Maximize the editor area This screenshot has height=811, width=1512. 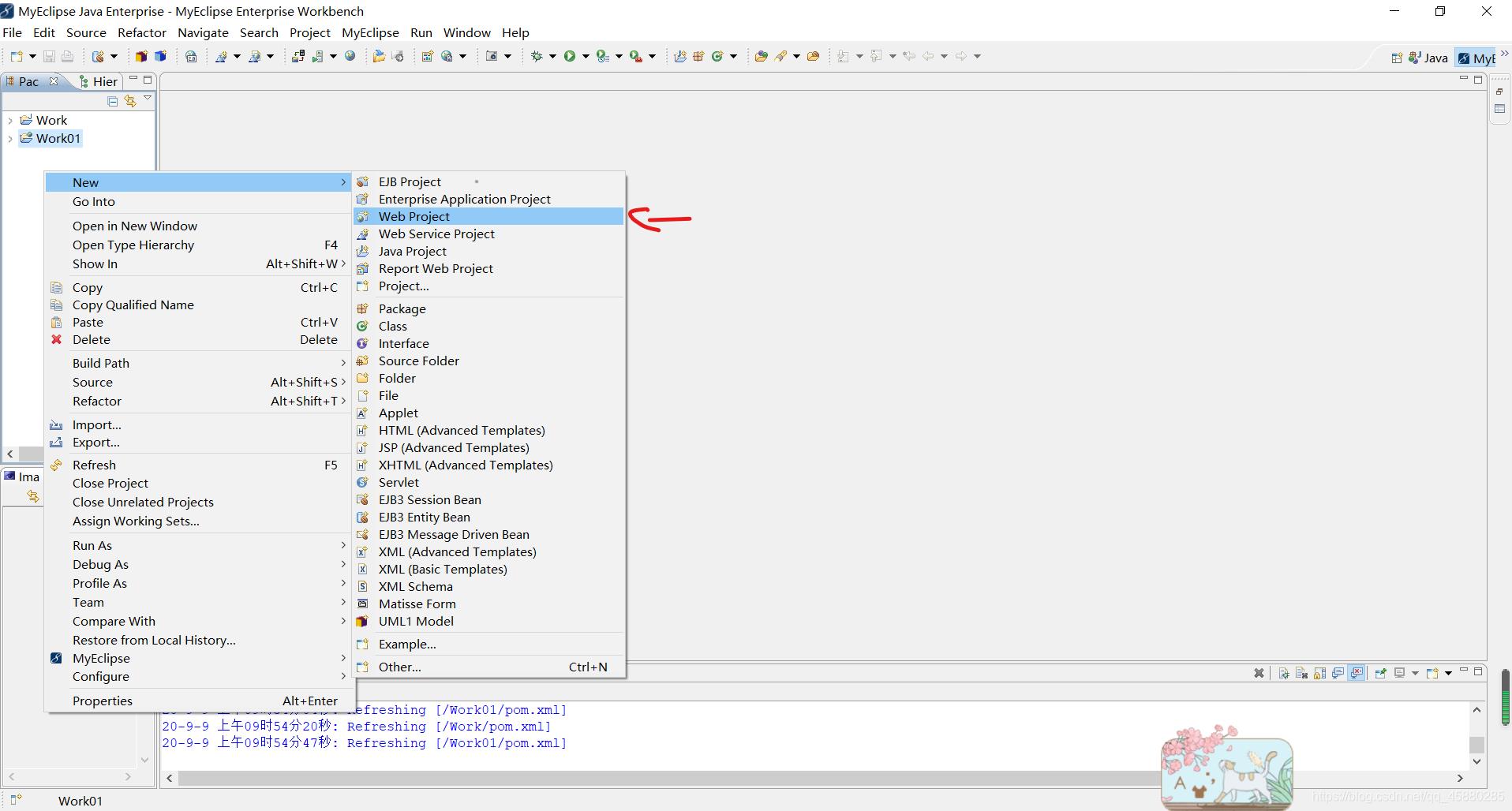1478,80
